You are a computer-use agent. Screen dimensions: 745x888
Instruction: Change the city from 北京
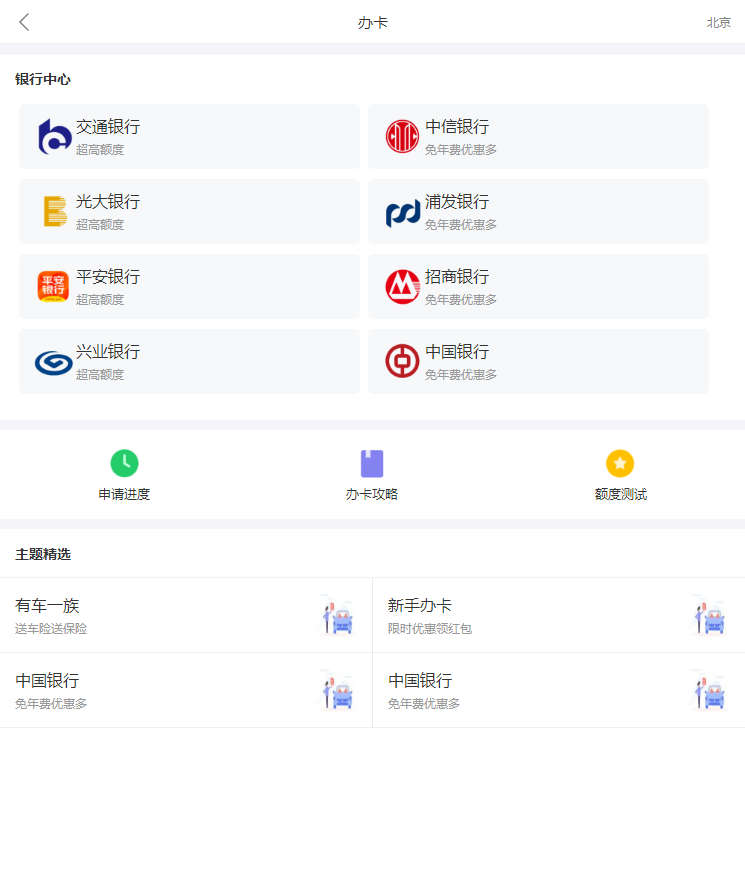click(718, 22)
